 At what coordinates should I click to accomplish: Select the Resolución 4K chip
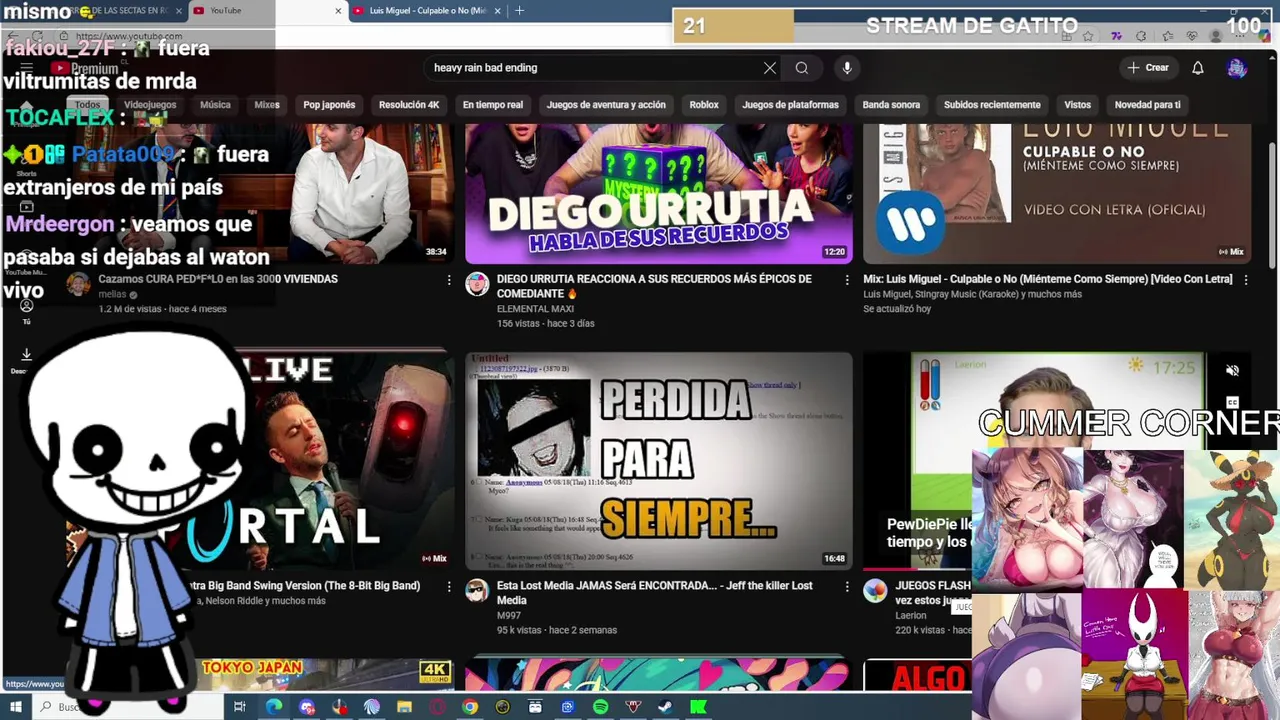tap(409, 105)
